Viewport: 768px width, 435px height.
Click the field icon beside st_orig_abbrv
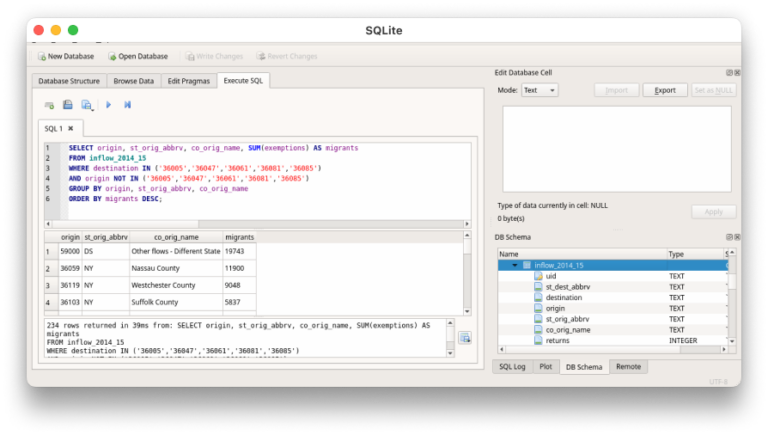(x=538, y=319)
